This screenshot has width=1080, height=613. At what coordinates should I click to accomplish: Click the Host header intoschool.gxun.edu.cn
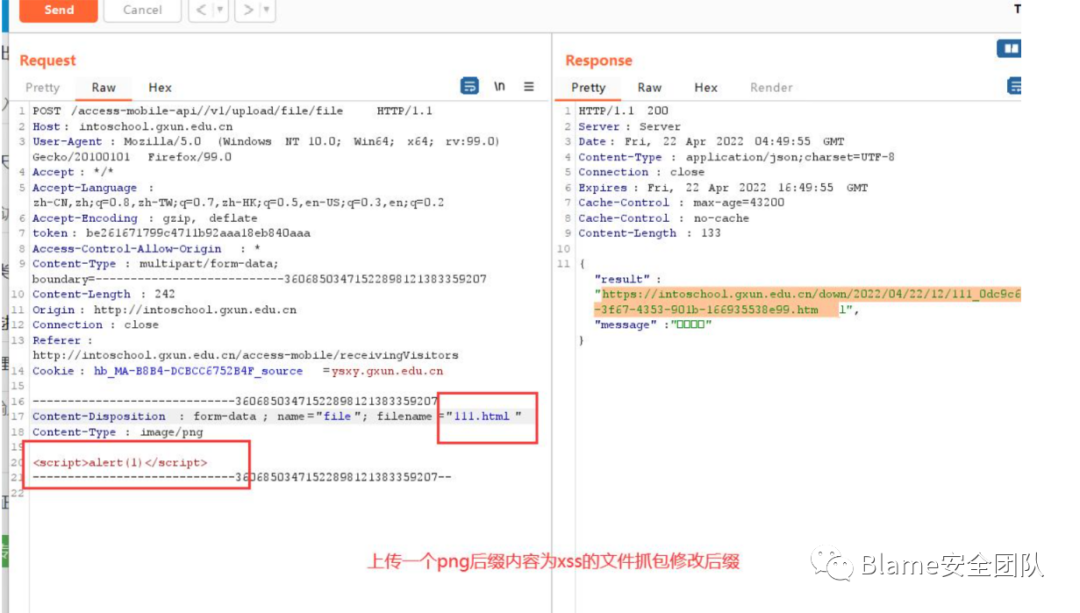132,127
